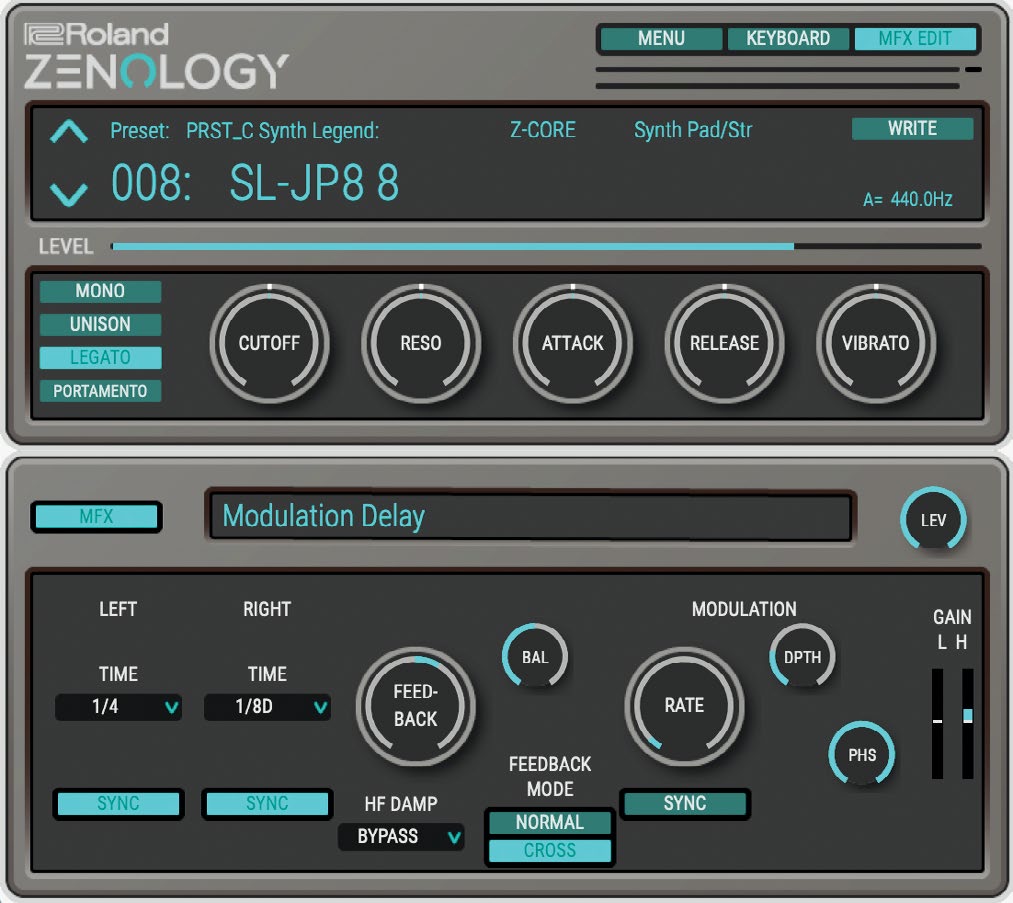Image resolution: width=1013 pixels, height=903 pixels.
Task: Click the modulation RATE knob
Action: tap(684, 706)
